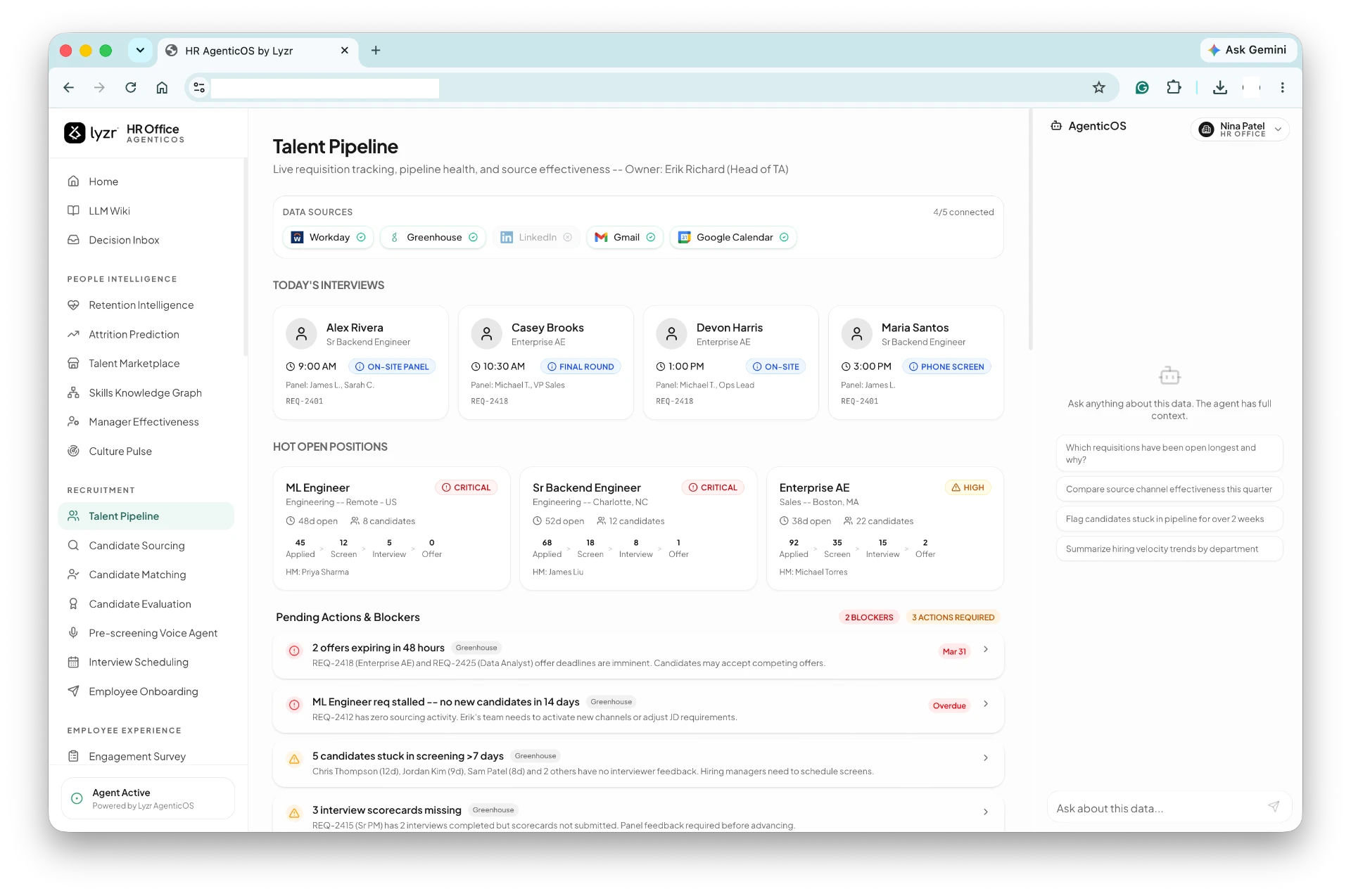Viewport: 1351px width, 896px height.
Task: Open the LLM Wiki book icon
Action: [x=73, y=211]
